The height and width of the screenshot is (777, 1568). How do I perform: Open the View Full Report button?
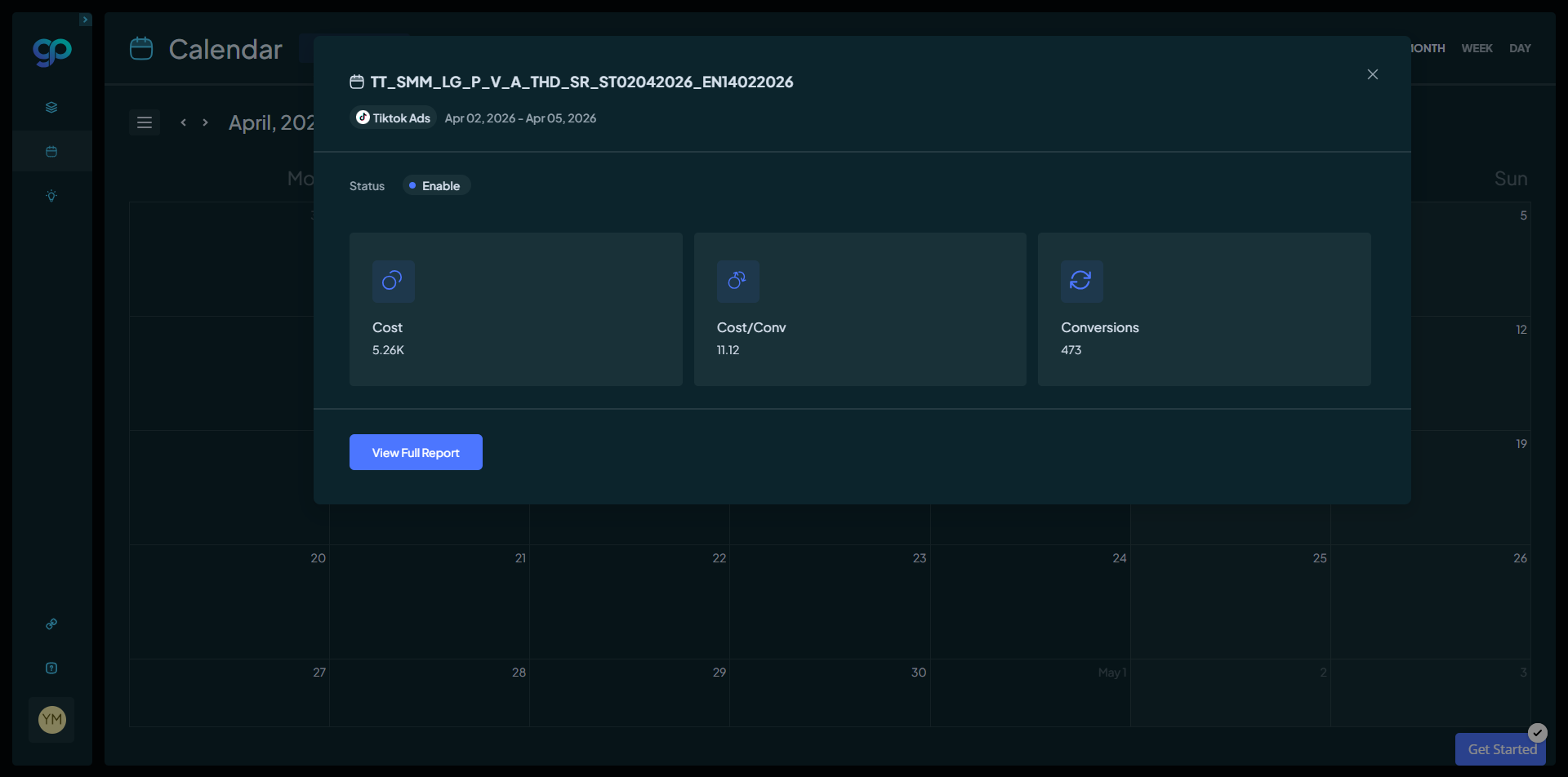pos(416,452)
